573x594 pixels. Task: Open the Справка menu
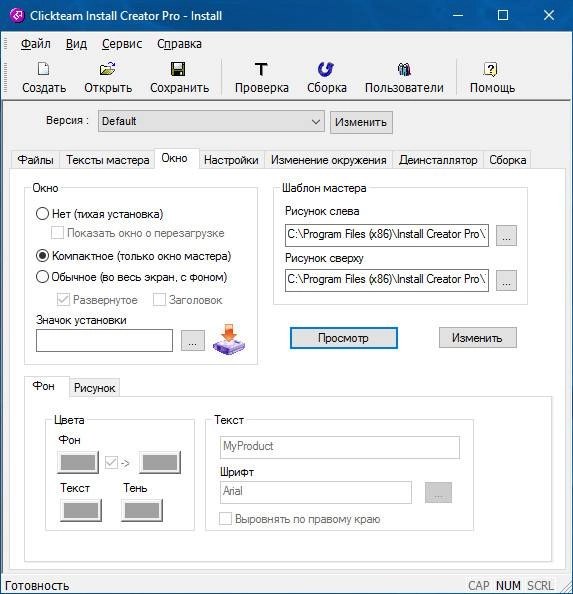(180, 44)
